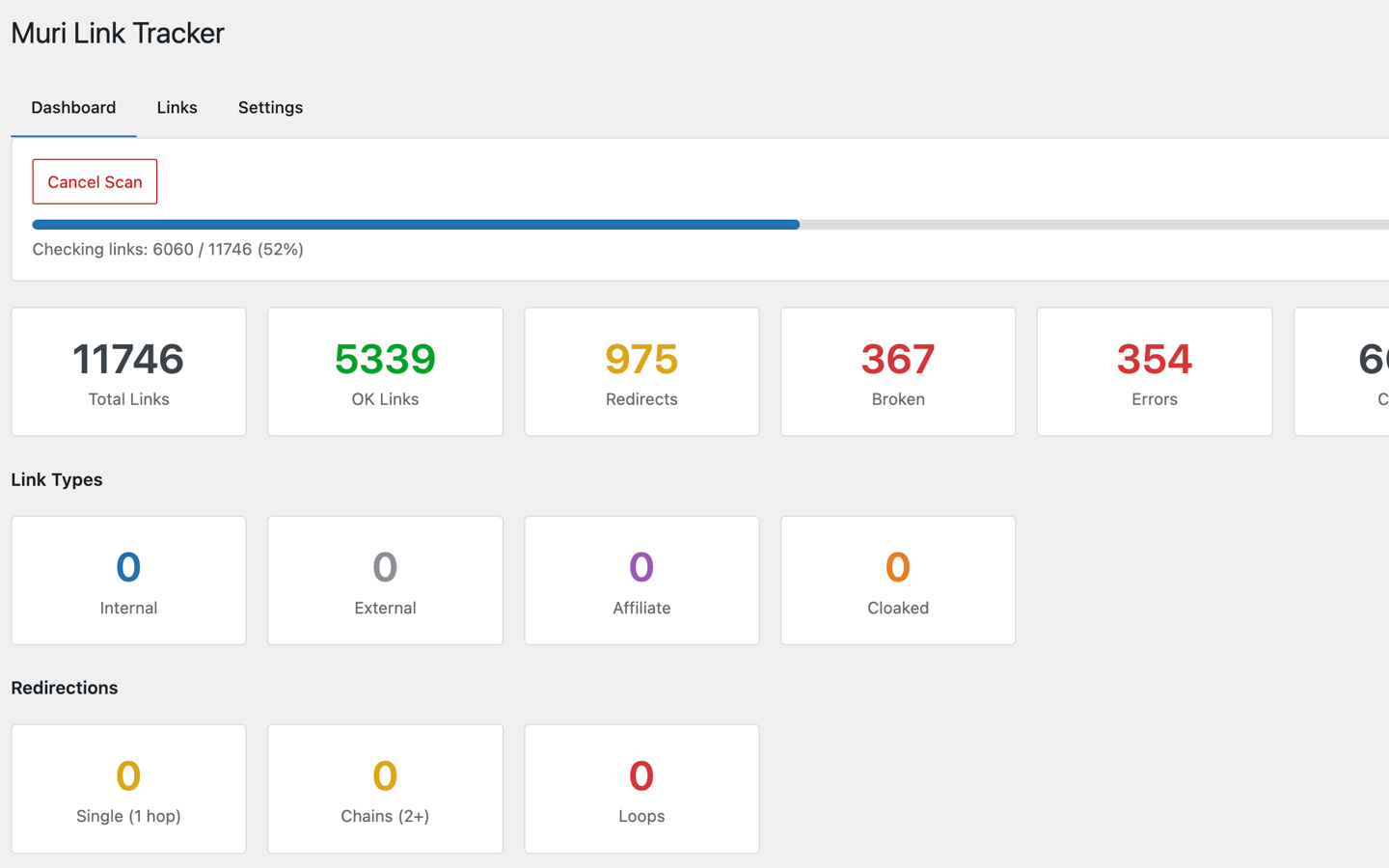Image resolution: width=1389 pixels, height=868 pixels.
Task: Open the Affiliate links card
Action: click(641, 580)
